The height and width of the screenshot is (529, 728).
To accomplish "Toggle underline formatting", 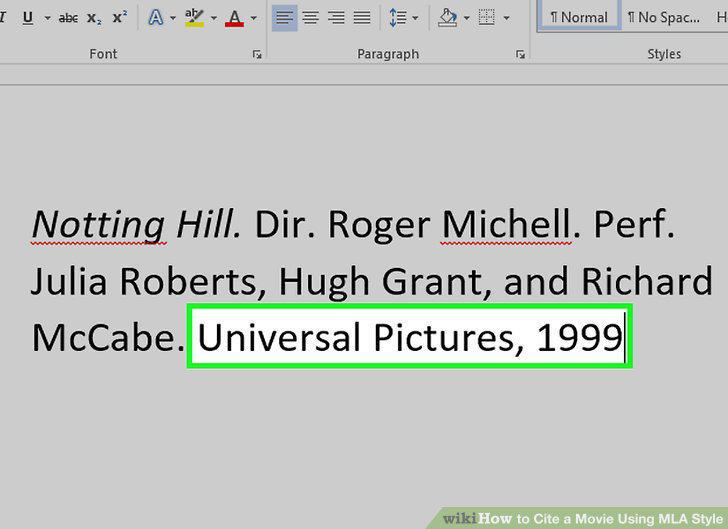I will click(x=28, y=18).
